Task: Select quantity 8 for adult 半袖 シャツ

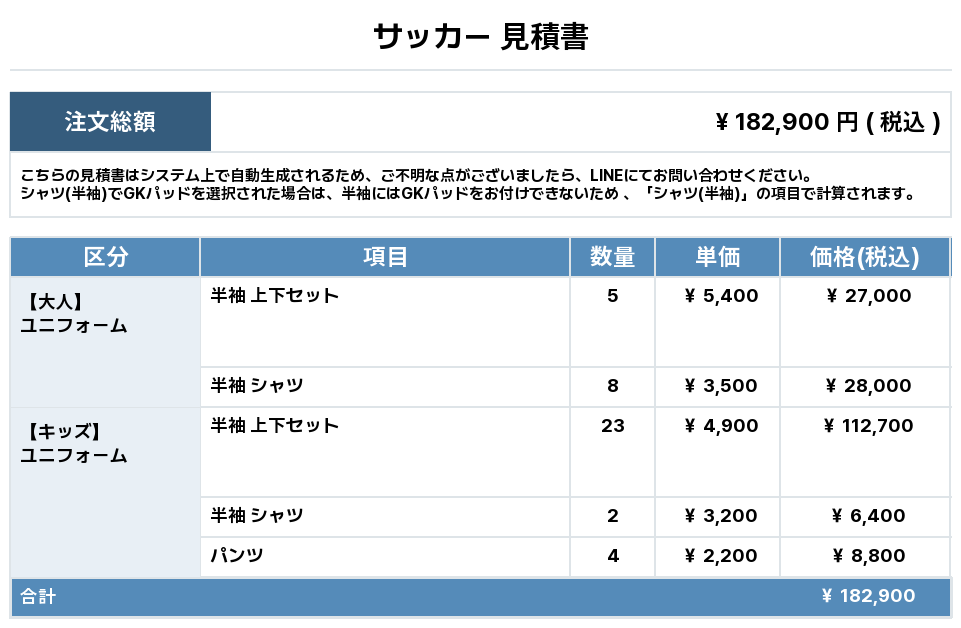Action: tap(612, 386)
